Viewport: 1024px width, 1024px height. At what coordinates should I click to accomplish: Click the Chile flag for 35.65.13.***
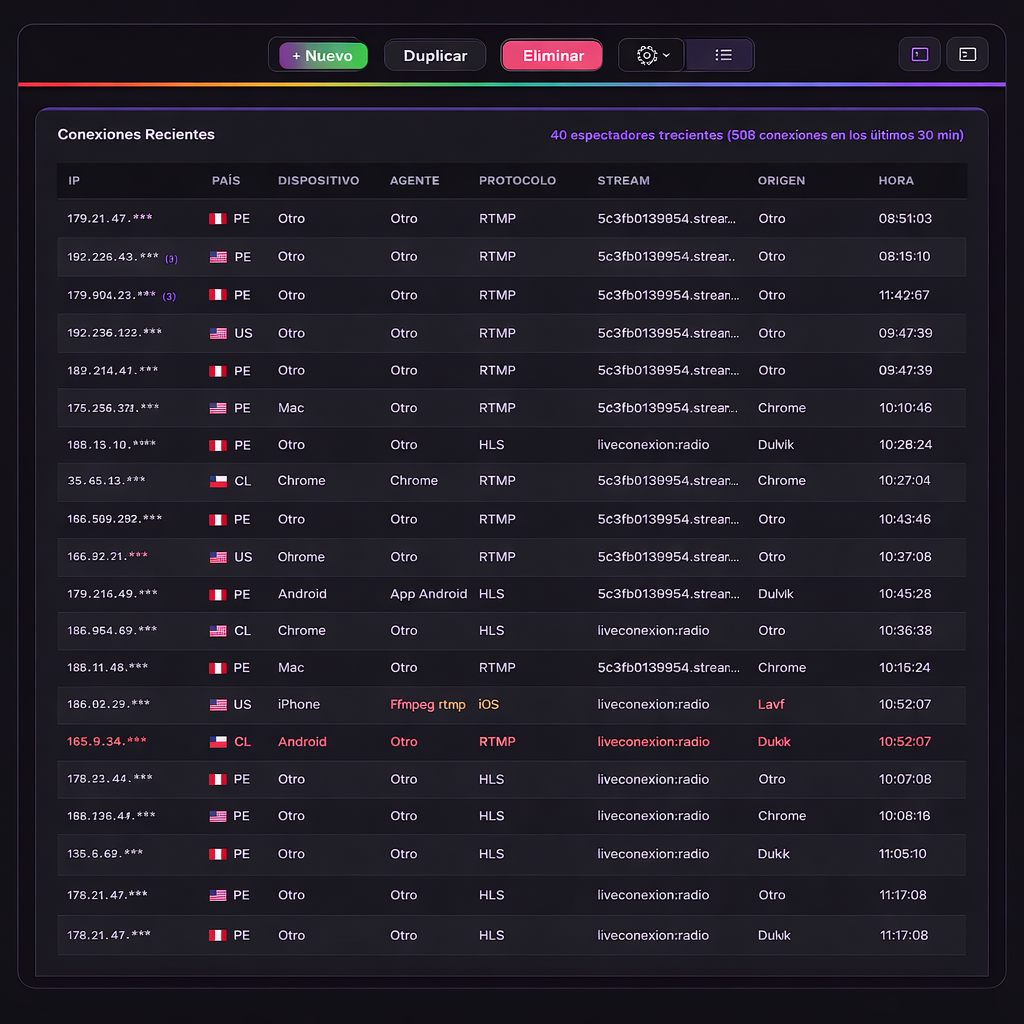tap(217, 481)
